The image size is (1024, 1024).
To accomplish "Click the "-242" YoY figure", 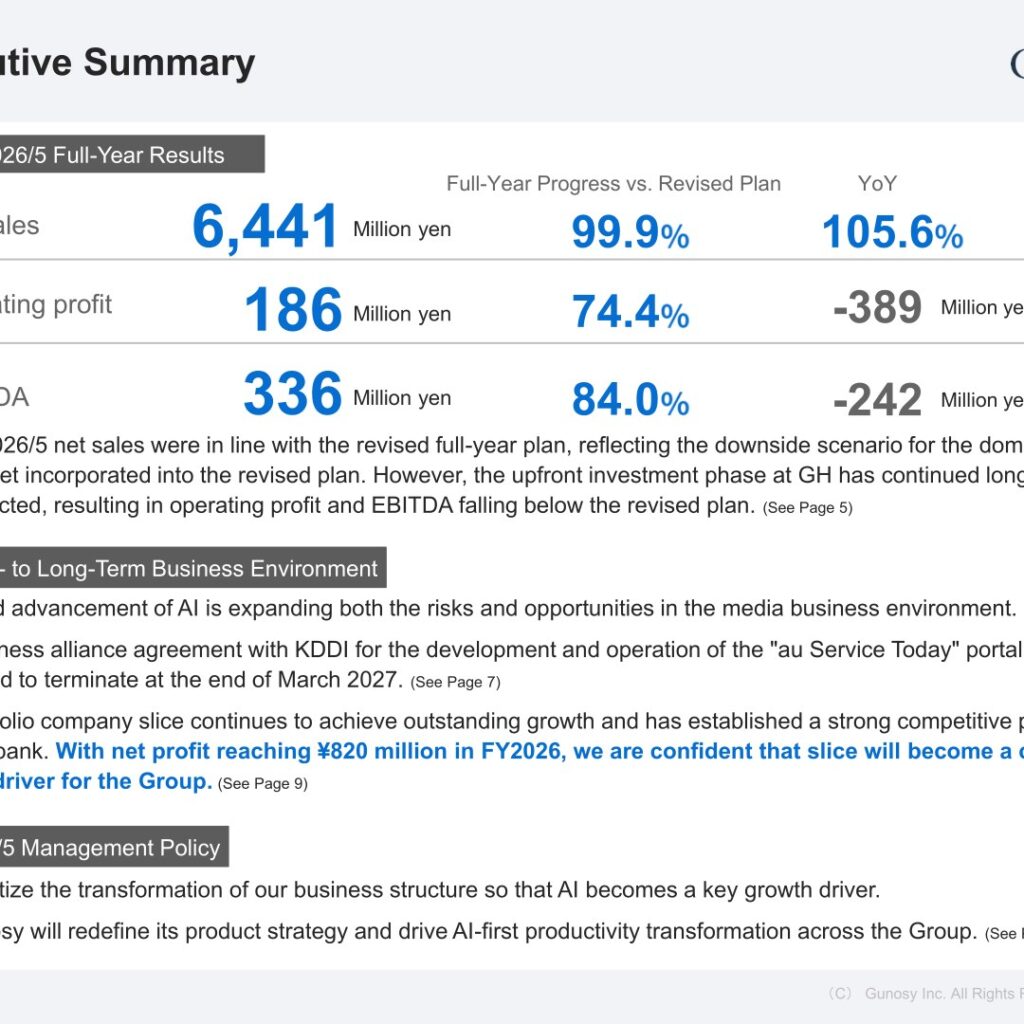I will pyautogui.click(x=877, y=400).
